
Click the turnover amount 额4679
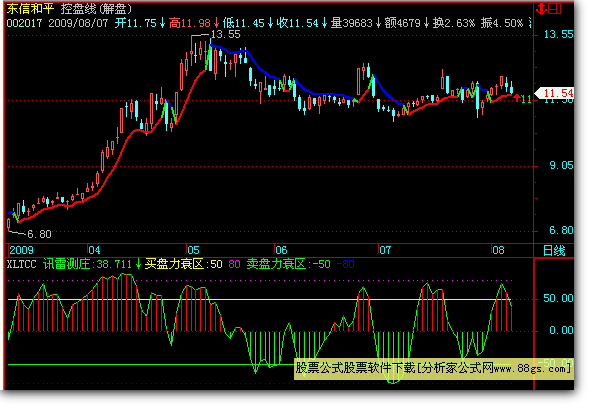pyautogui.click(x=402, y=23)
